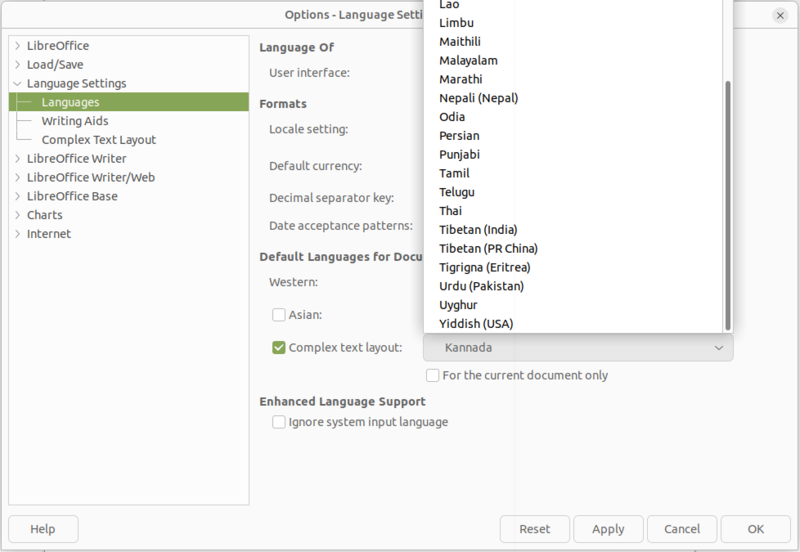Choose Limbu from the language list
800x552 pixels.
click(573, 23)
